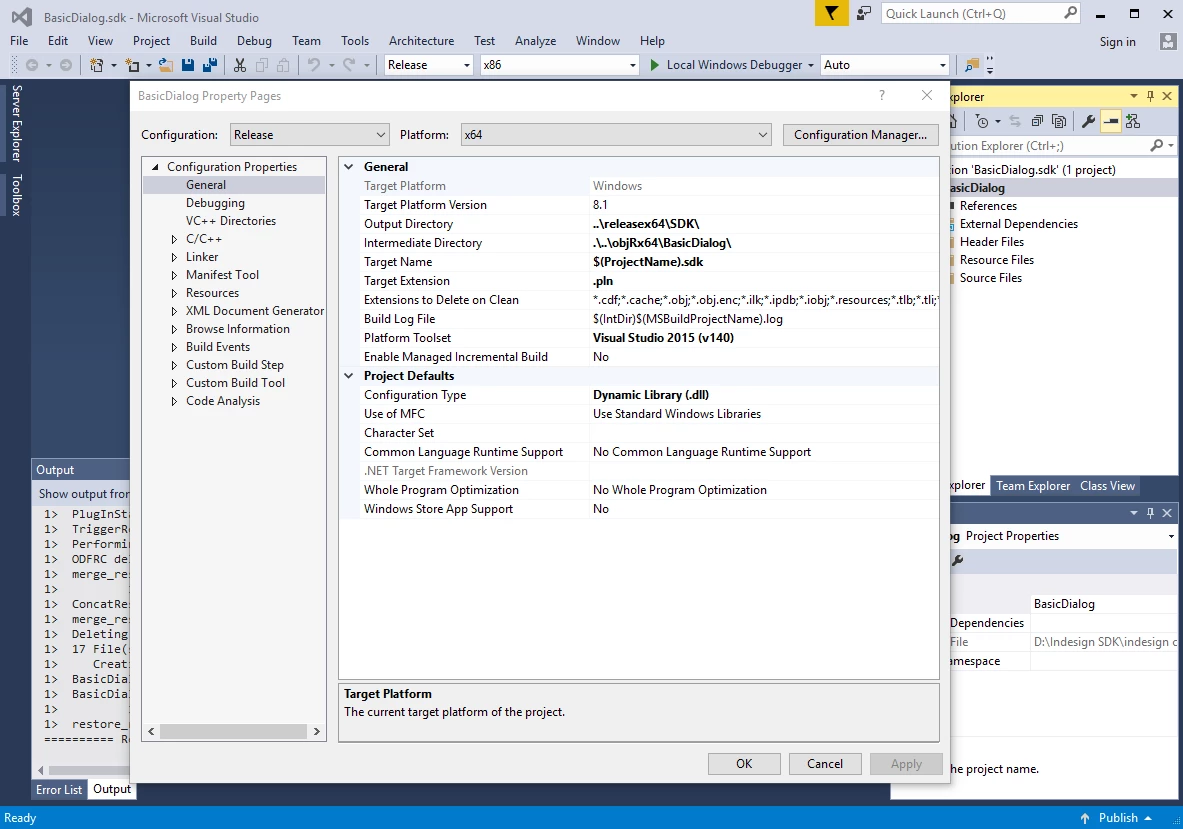Click the Cancel button
Screen dimensions: 1183x829
825,763
